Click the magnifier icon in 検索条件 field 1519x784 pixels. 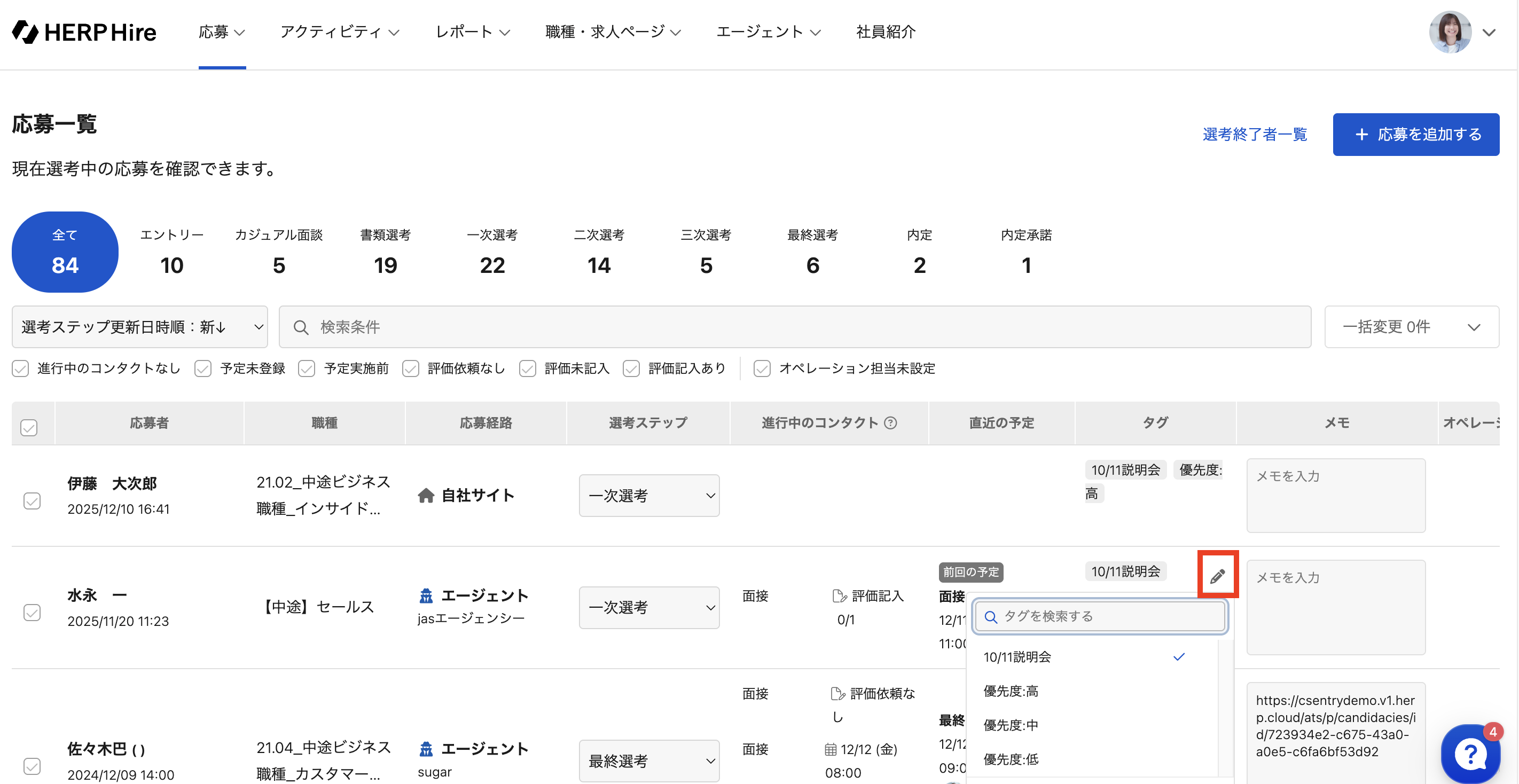click(x=301, y=327)
